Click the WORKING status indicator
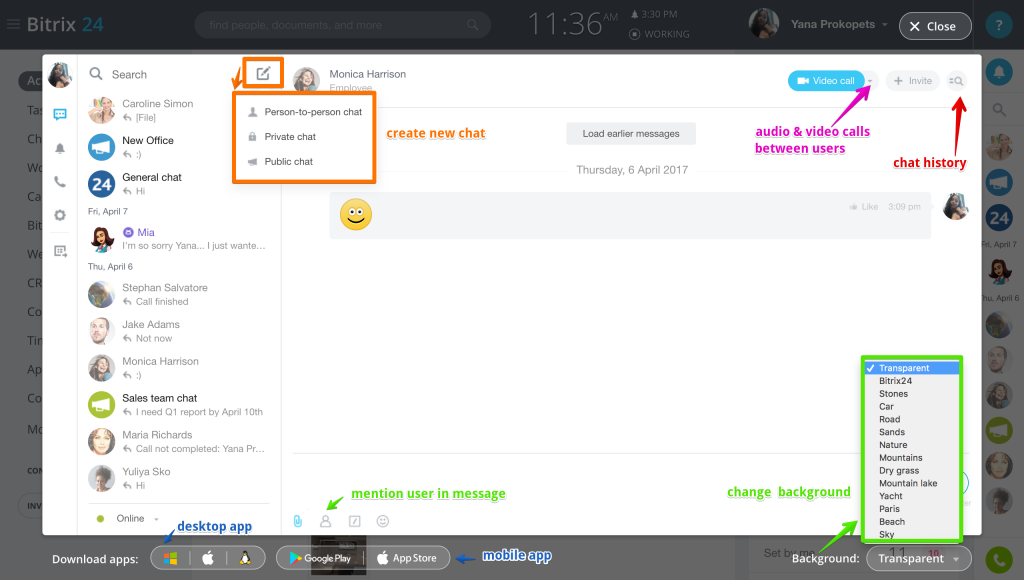The width and height of the screenshot is (1024, 580). 660,34
